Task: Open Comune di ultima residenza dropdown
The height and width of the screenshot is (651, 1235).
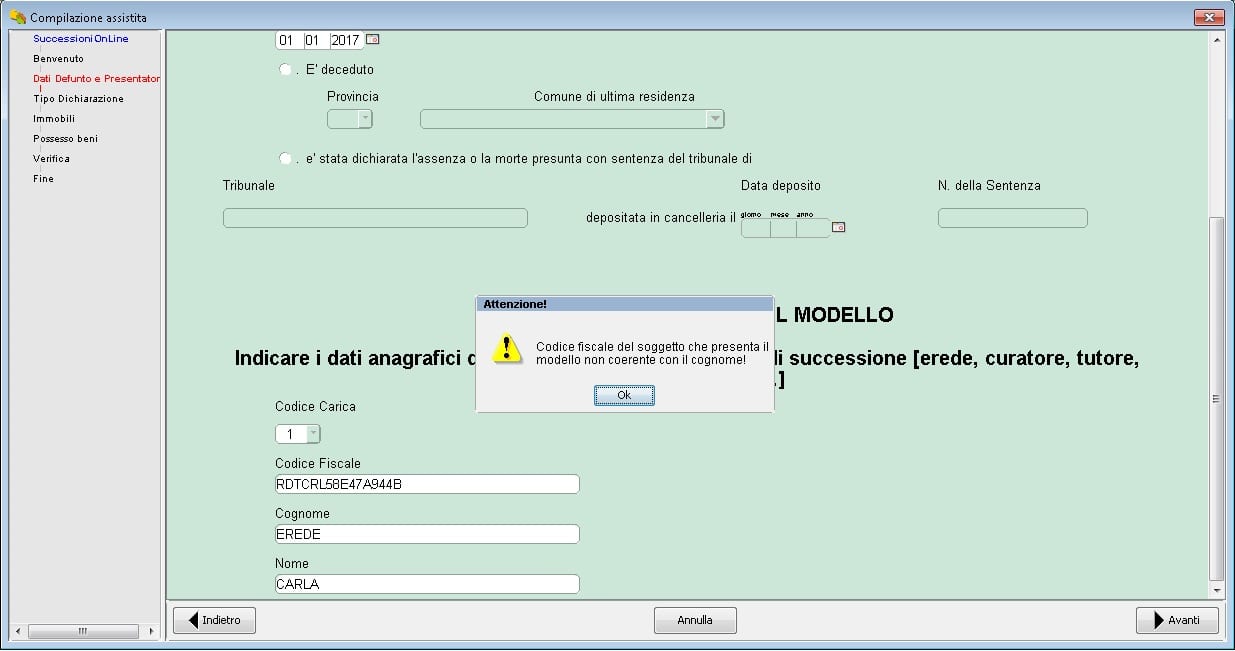Action: click(x=572, y=118)
